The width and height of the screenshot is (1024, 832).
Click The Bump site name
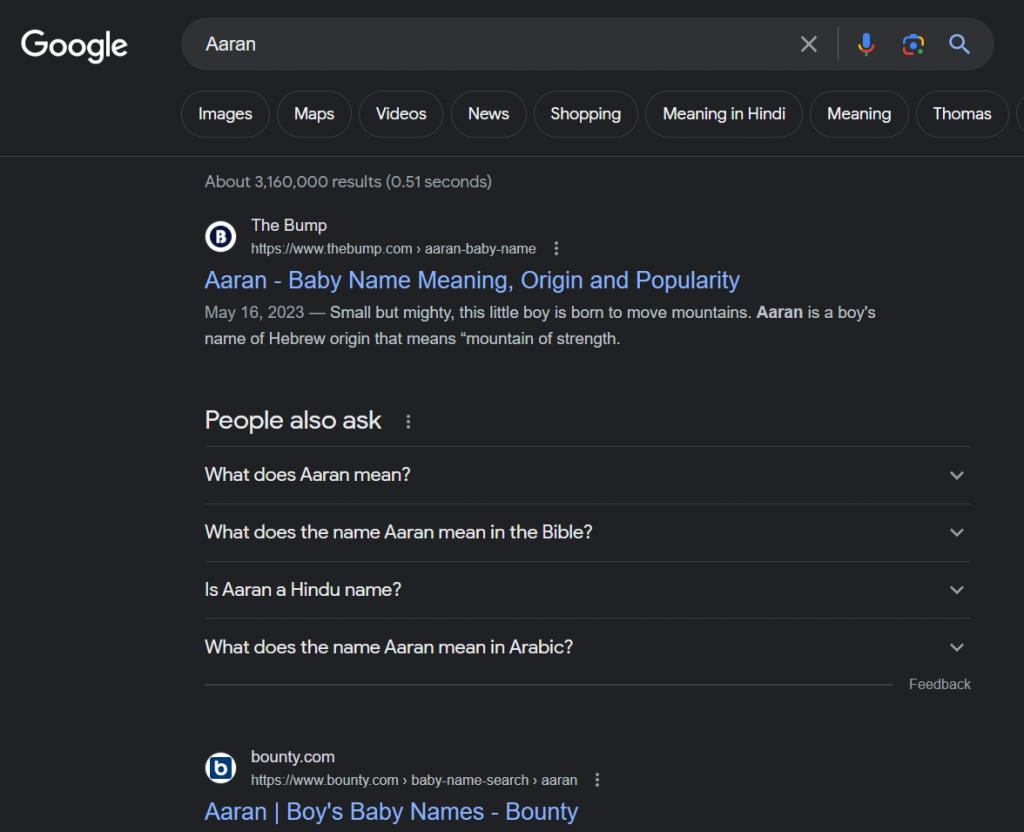(x=289, y=225)
